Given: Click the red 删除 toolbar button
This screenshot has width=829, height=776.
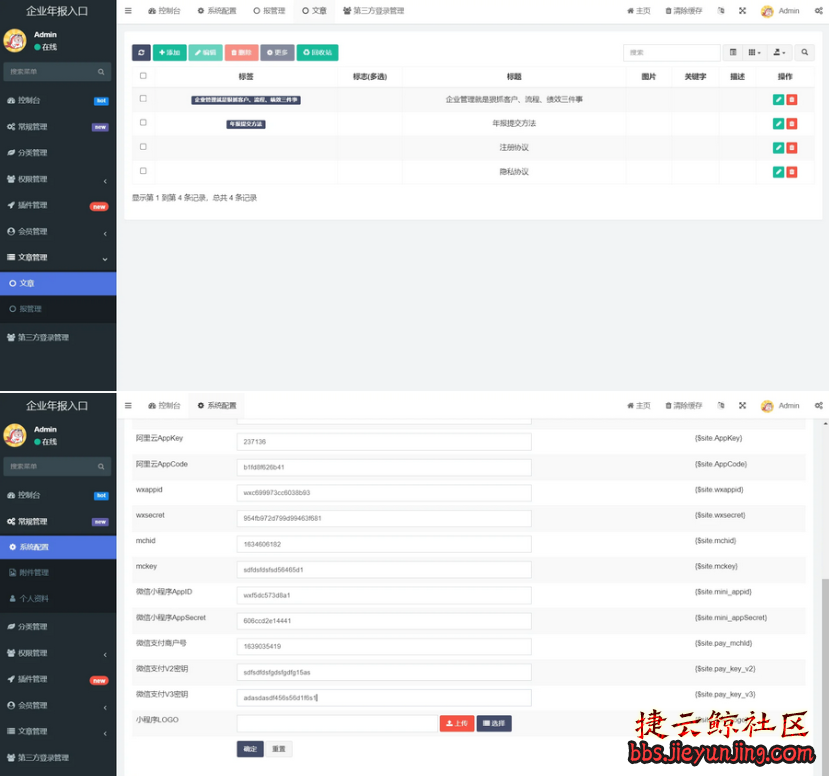Looking at the screenshot, I should coord(242,52).
